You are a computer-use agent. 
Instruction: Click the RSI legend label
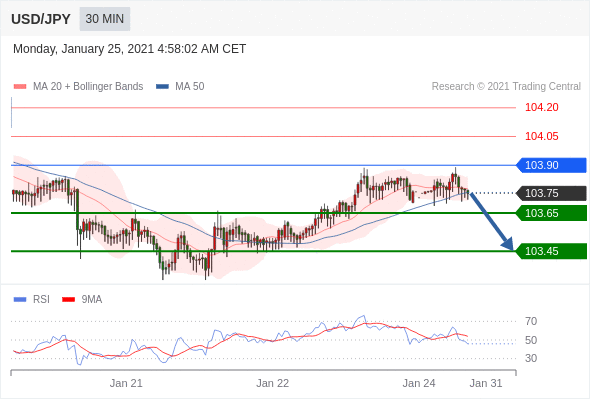(x=41, y=300)
